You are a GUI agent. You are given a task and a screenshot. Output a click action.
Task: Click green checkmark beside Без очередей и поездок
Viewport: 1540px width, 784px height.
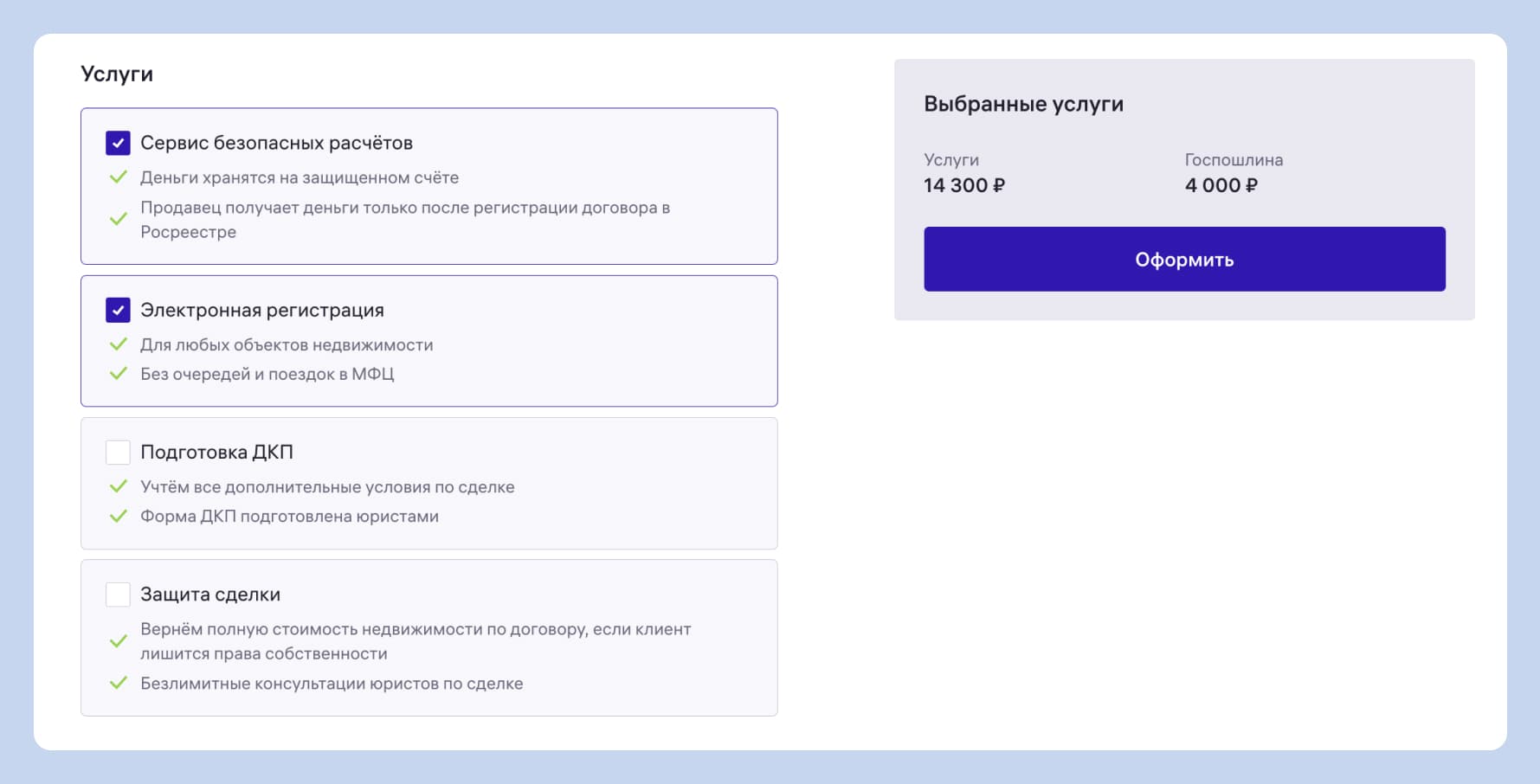(x=119, y=374)
